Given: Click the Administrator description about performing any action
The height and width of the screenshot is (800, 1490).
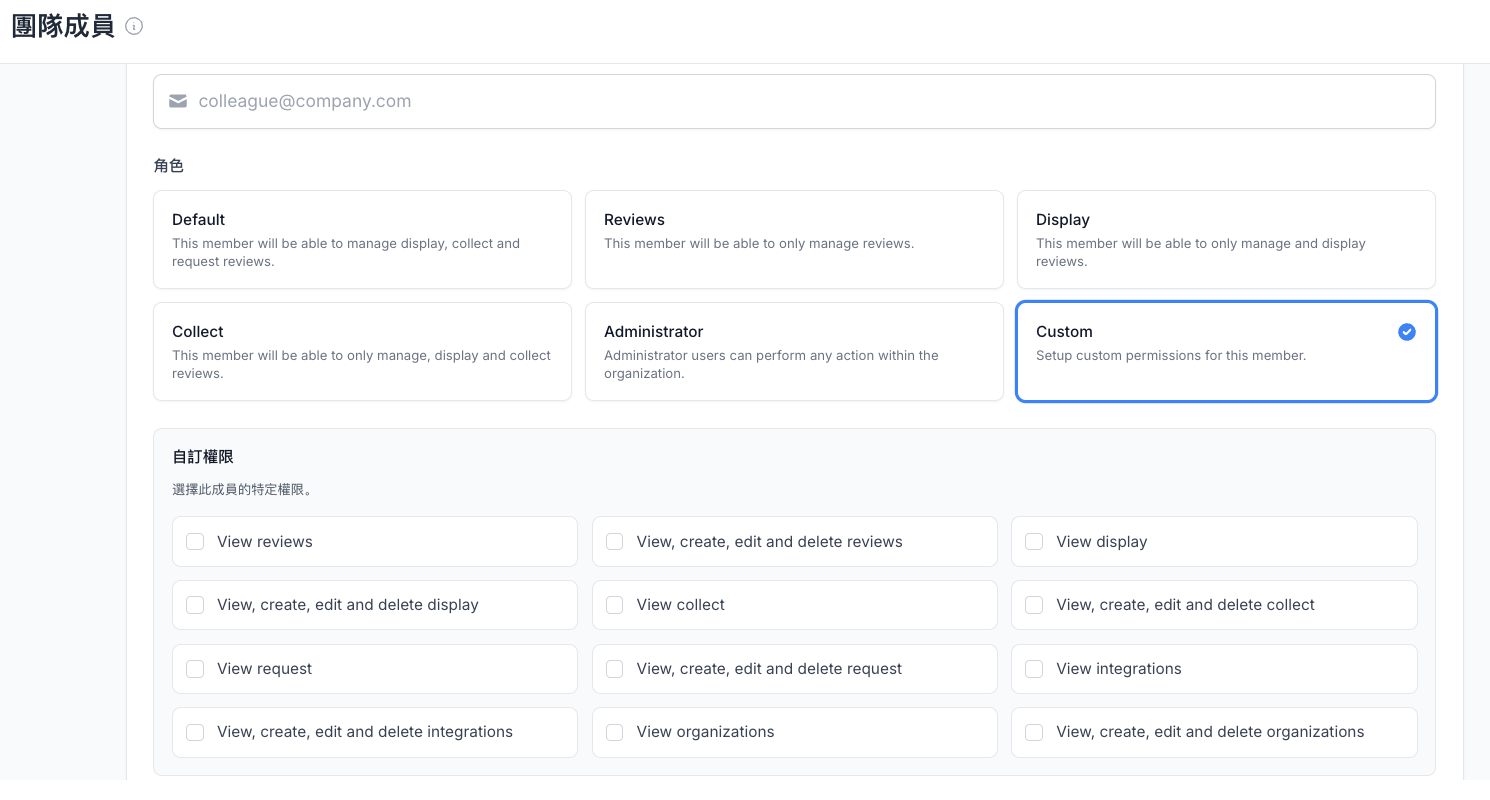Looking at the screenshot, I should click(x=771, y=364).
